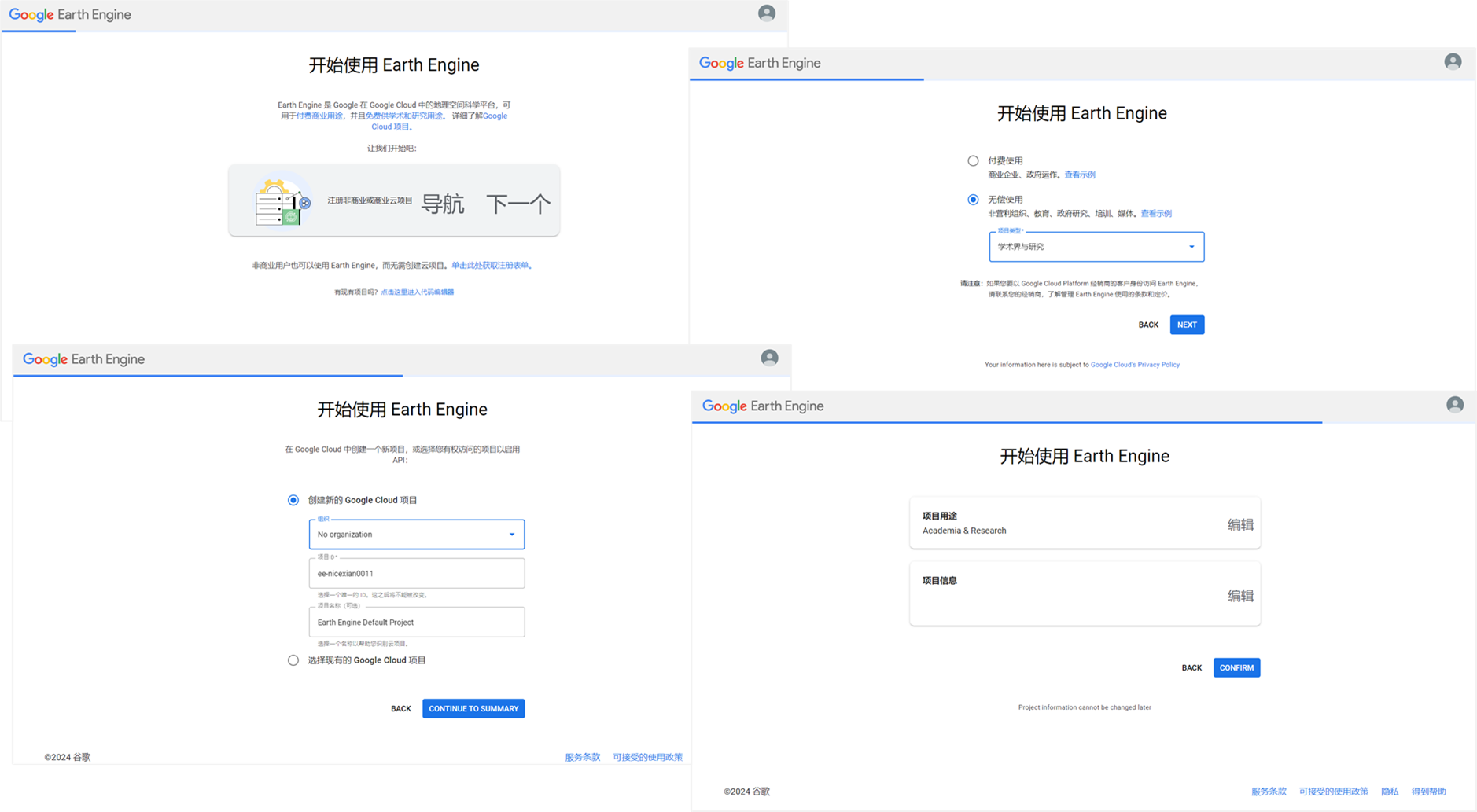The width and height of the screenshot is (1477, 812).
Task: Click BACK beside CONTINUE TO SUMMARY
Action: [x=401, y=708]
